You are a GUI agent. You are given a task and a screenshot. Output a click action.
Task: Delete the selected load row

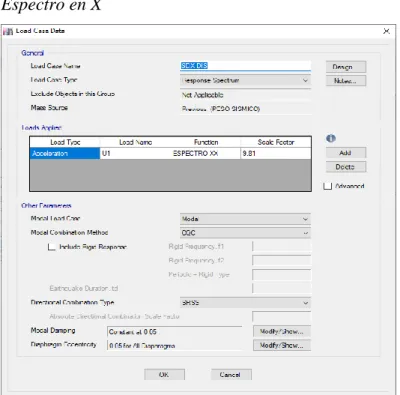coord(346,167)
